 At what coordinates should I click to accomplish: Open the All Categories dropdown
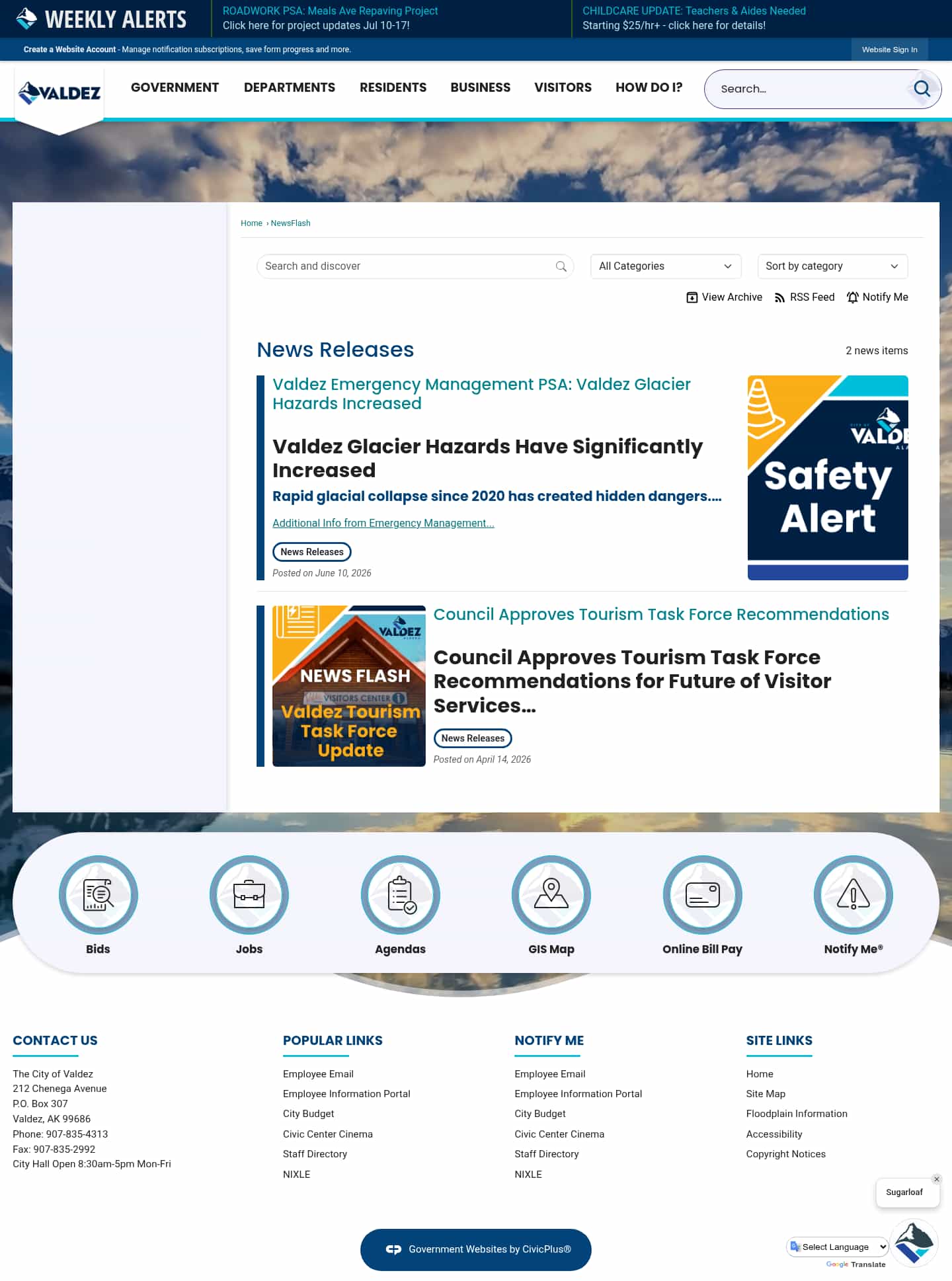tap(665, 266)
